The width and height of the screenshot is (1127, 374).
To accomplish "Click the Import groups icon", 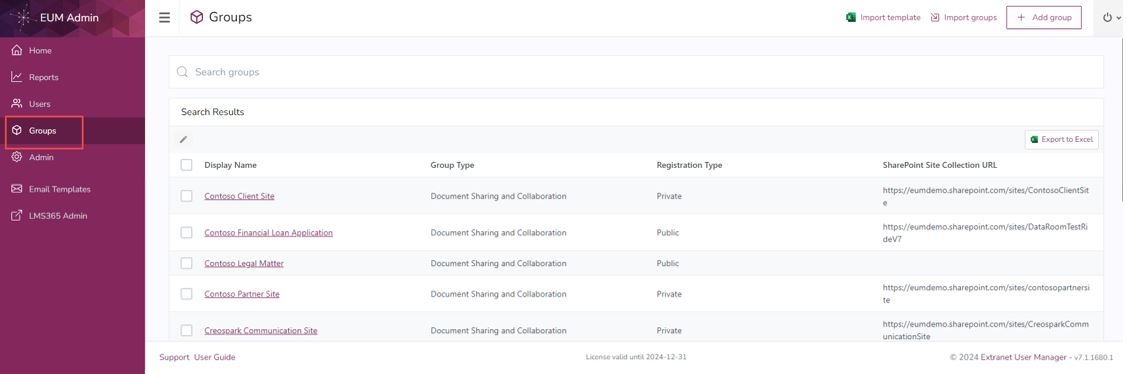I will click(x=935, y=17).
